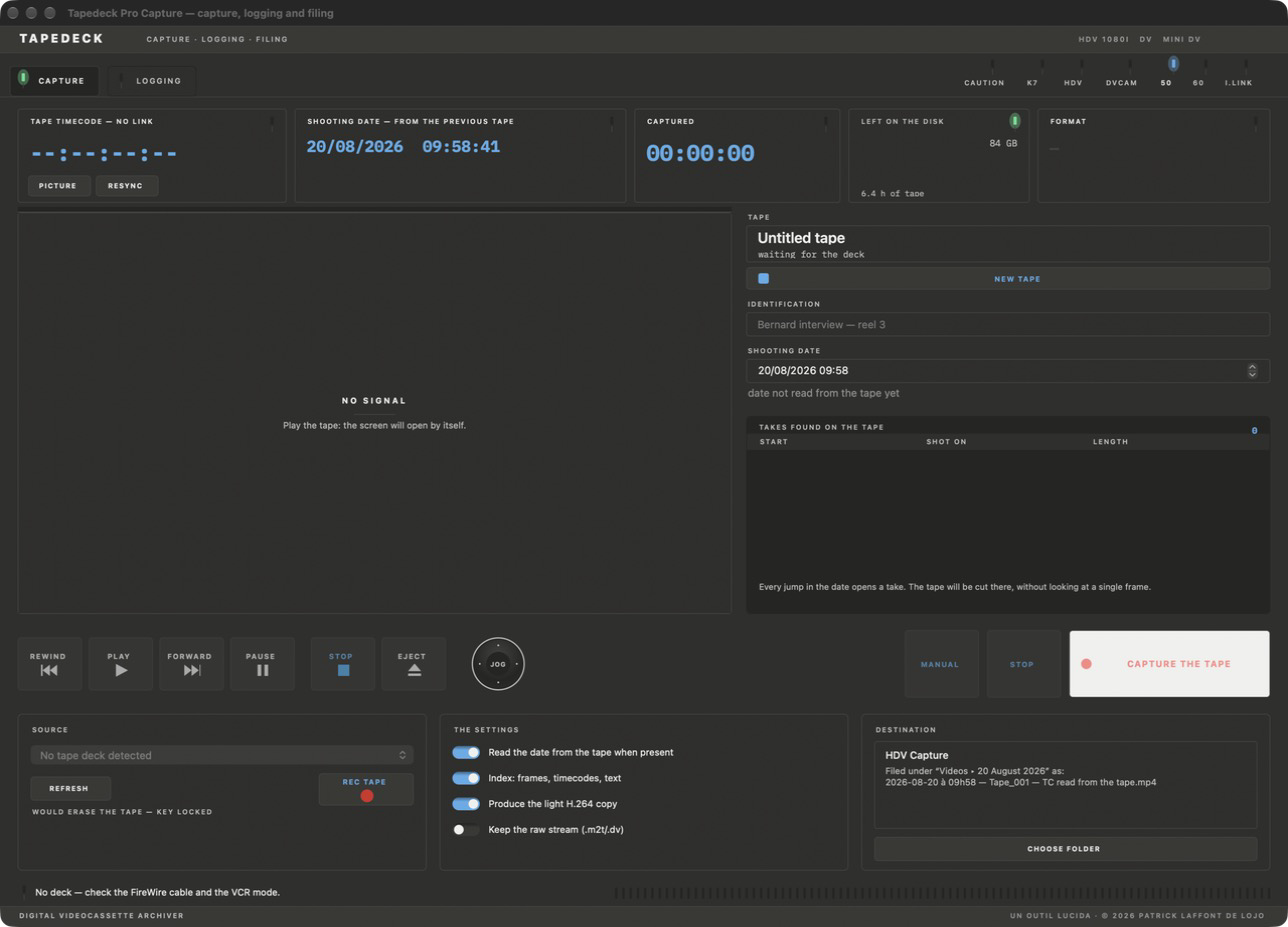The height and width of the screenshot is (927, 1288).
Task: Click the Untitled tape name
Action: (x=801, y=238)
